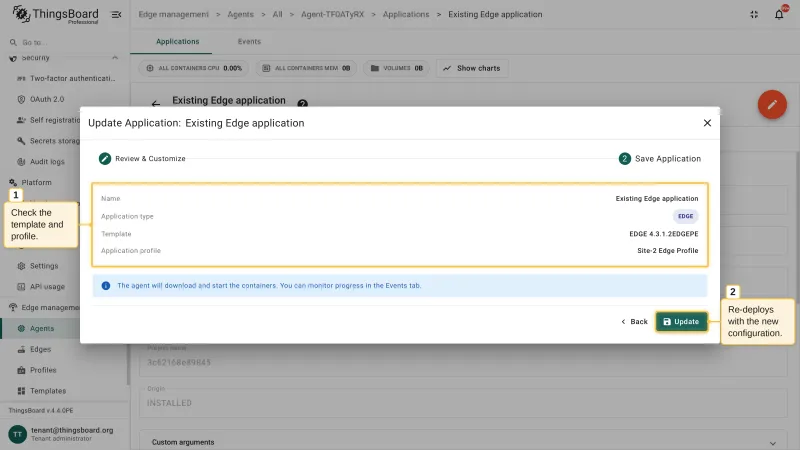Click the help icon beside the application title
Viewport: 800px width, 450px height.
[x=303, y=104]
